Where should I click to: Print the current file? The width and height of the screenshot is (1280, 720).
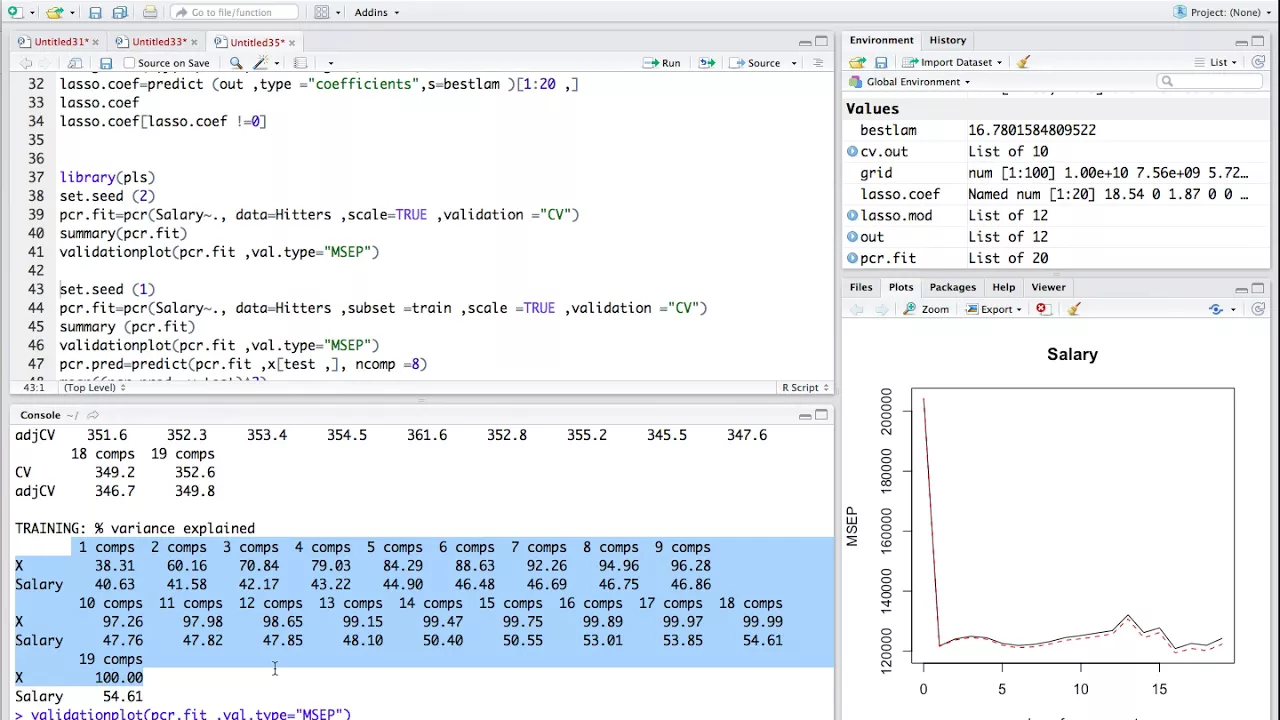(150, 12)
